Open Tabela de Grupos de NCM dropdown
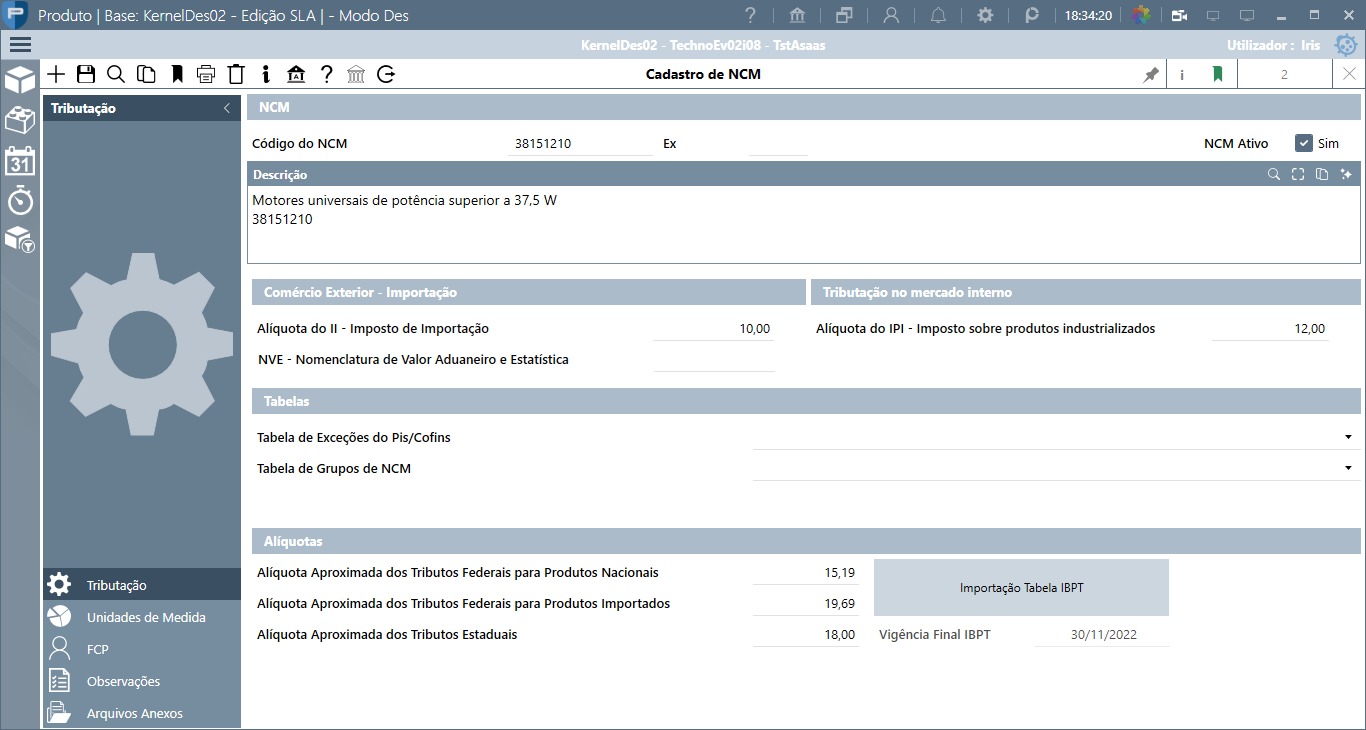 [x=1348, y=468]
